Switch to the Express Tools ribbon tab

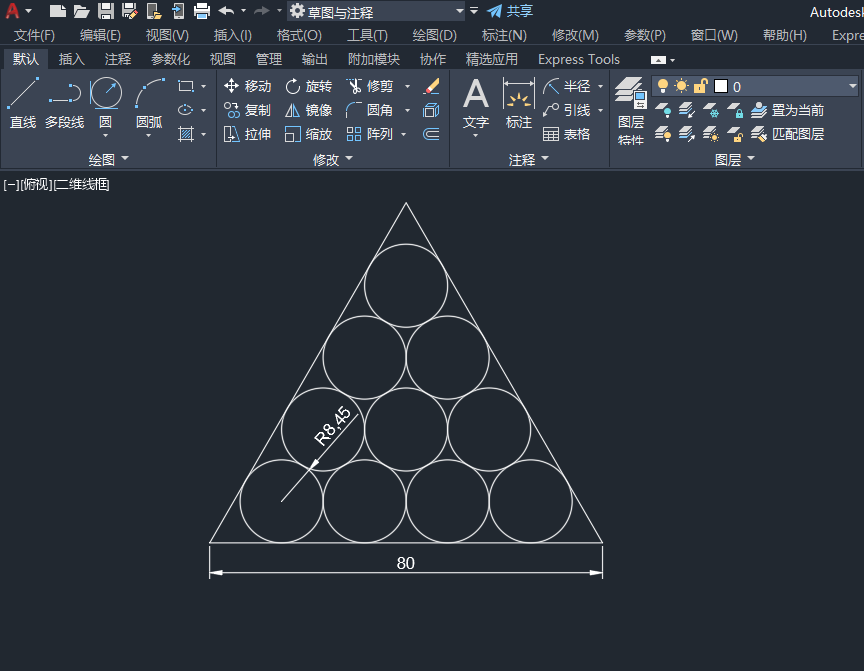click(579, 59)
